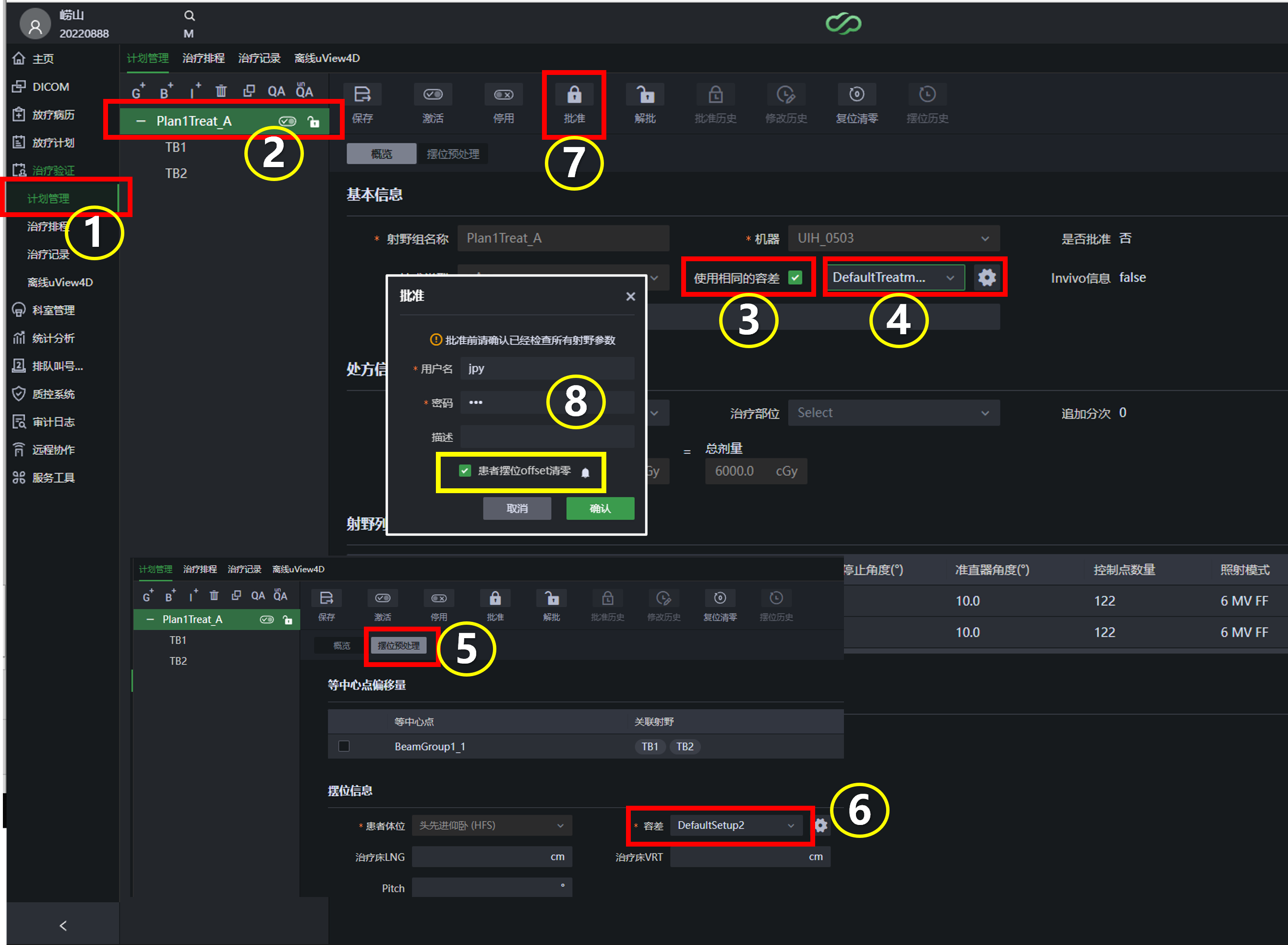Open the 容差 DefaultSetup2 dropdown
1288x945 pixels.
tap(735, 825)
